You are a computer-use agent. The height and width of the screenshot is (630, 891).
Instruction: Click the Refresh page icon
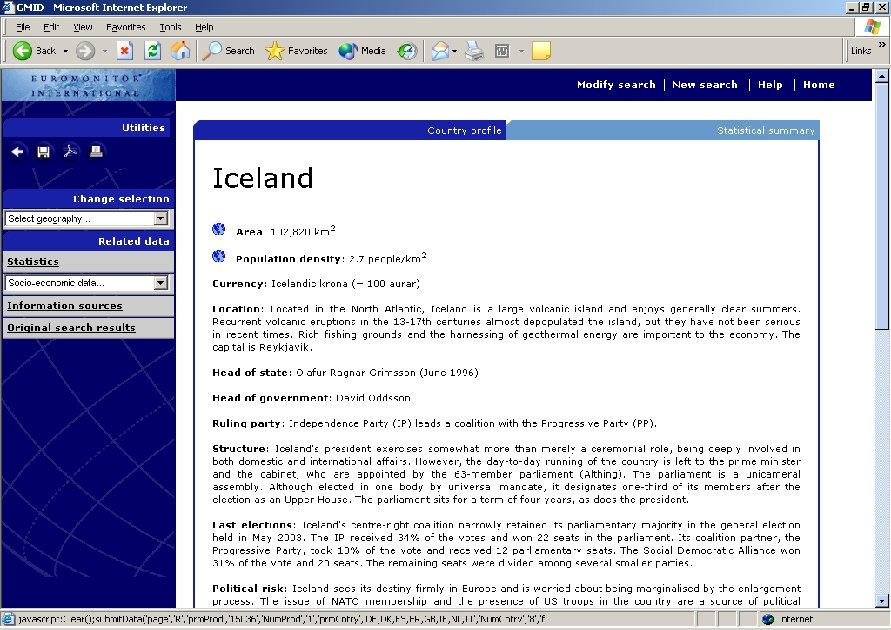tap(152, 51)
